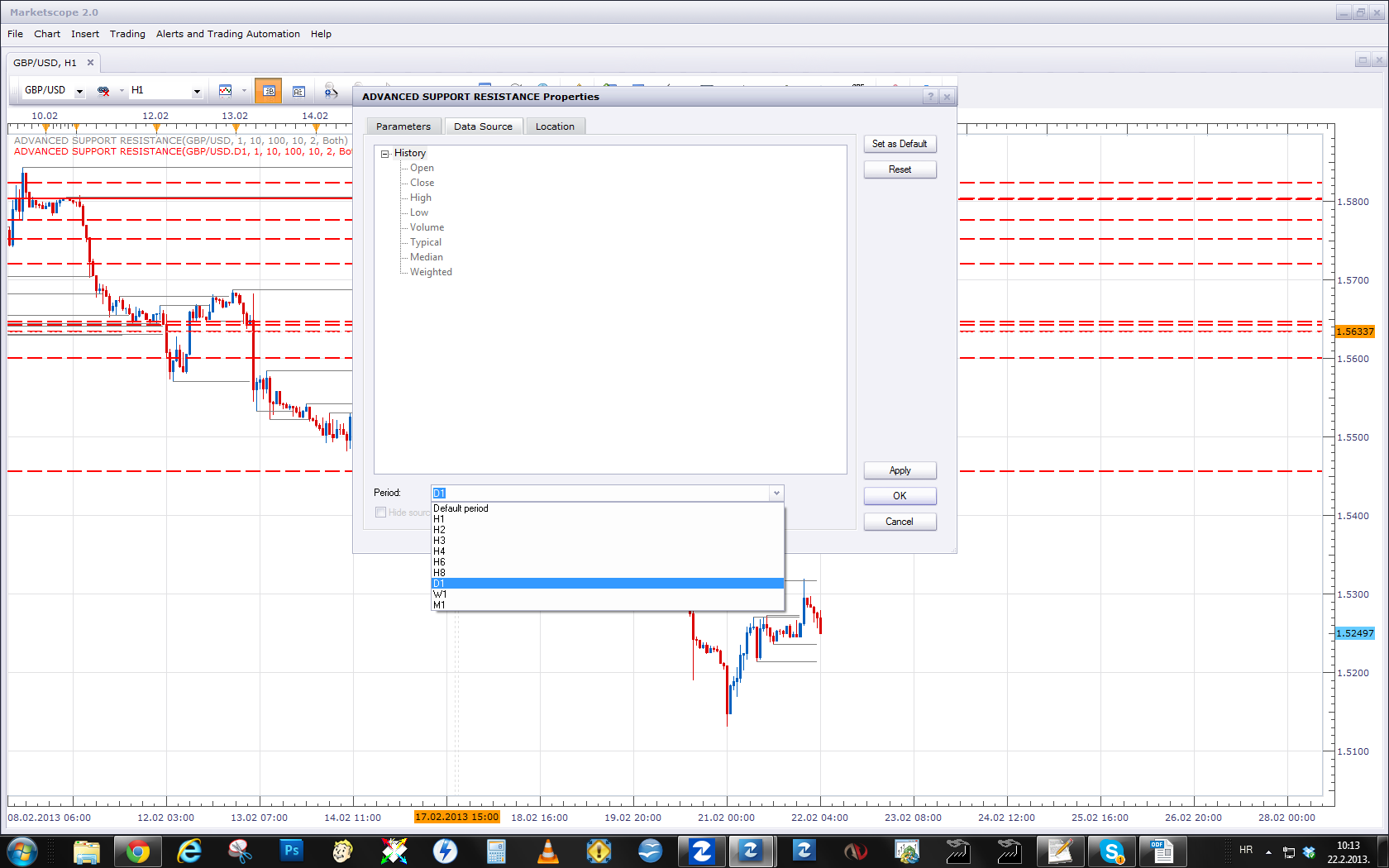This screenshot has width=1389, height=868.
Task: Show hidden system tray icons arrow
Action: (1268, 851)
